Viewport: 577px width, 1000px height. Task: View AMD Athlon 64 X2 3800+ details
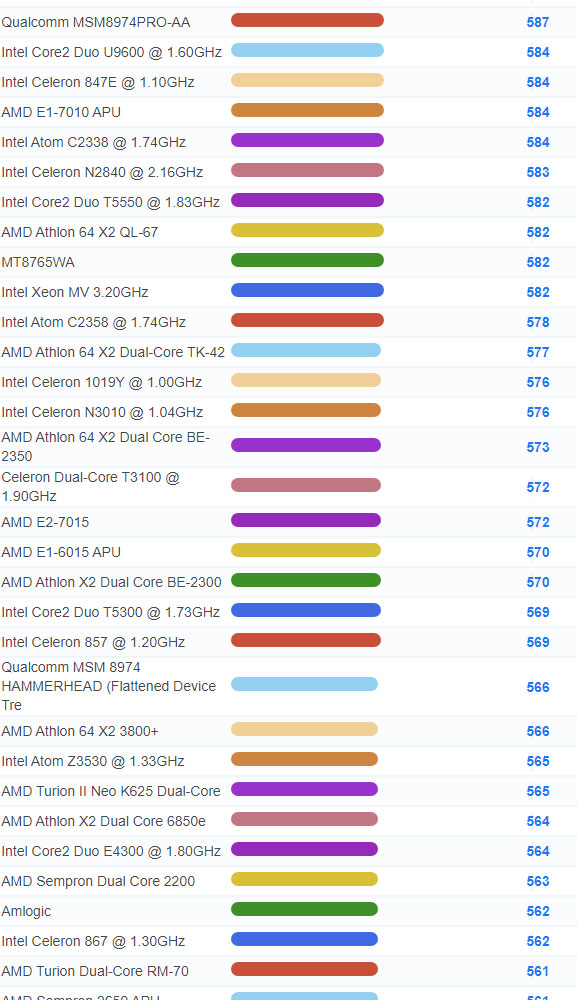click(x=80, y=732)
